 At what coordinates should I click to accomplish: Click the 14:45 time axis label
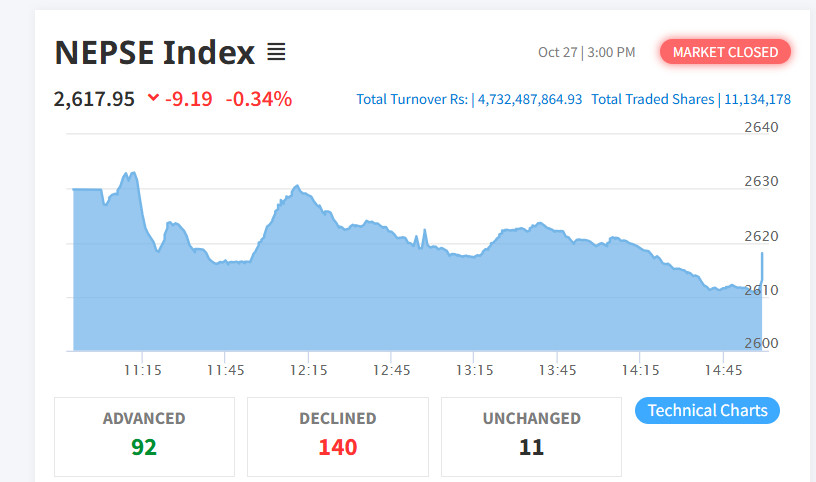tap(724, 370)
